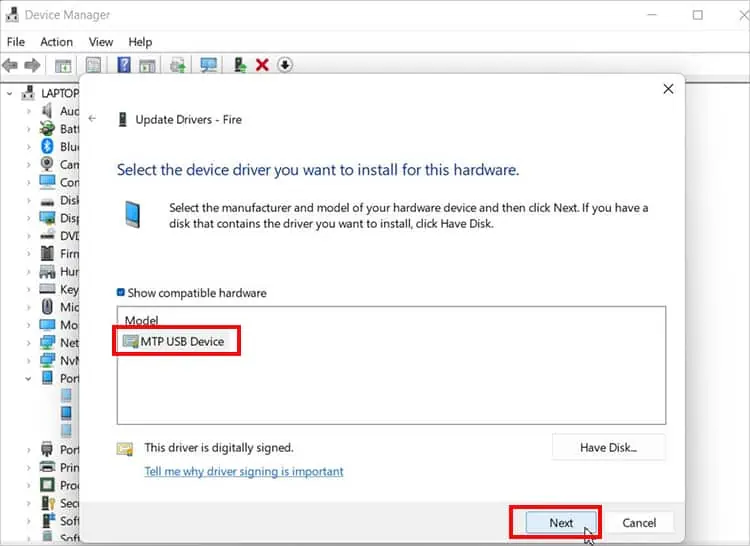Click the webcam icon for Cameras category

point(47,164)
